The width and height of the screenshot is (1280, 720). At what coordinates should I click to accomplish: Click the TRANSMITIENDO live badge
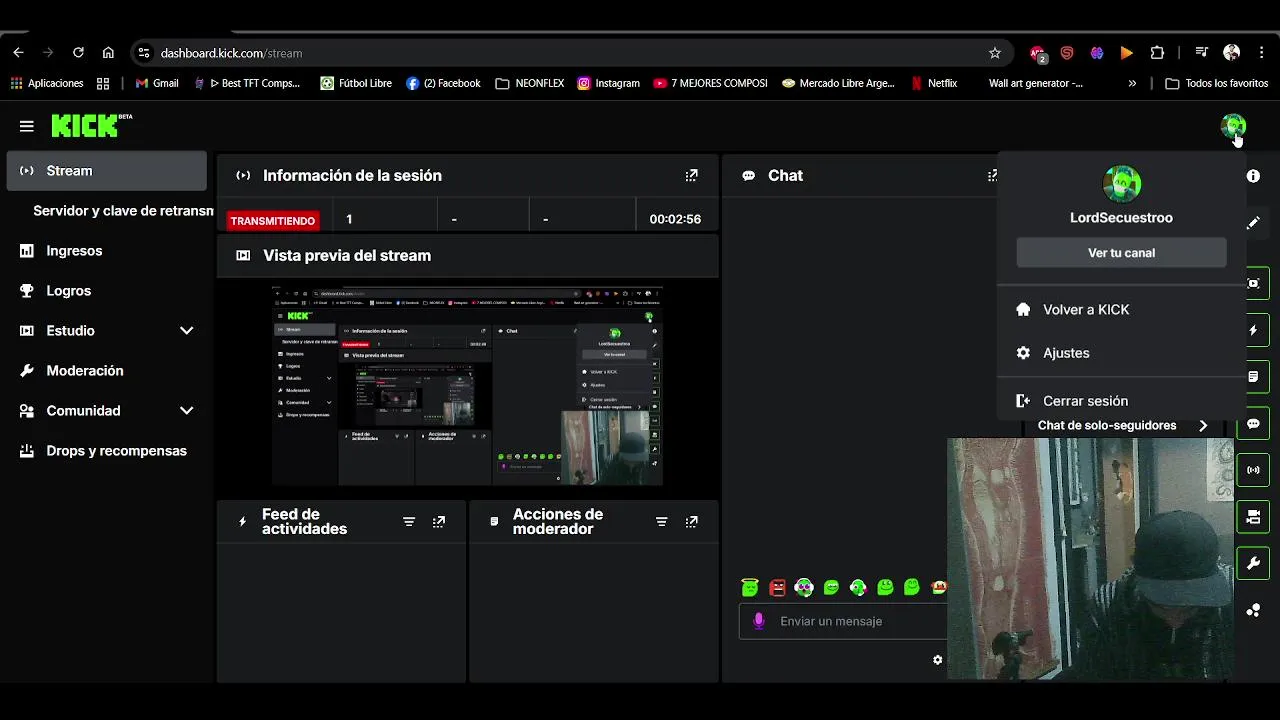[273, 220]
